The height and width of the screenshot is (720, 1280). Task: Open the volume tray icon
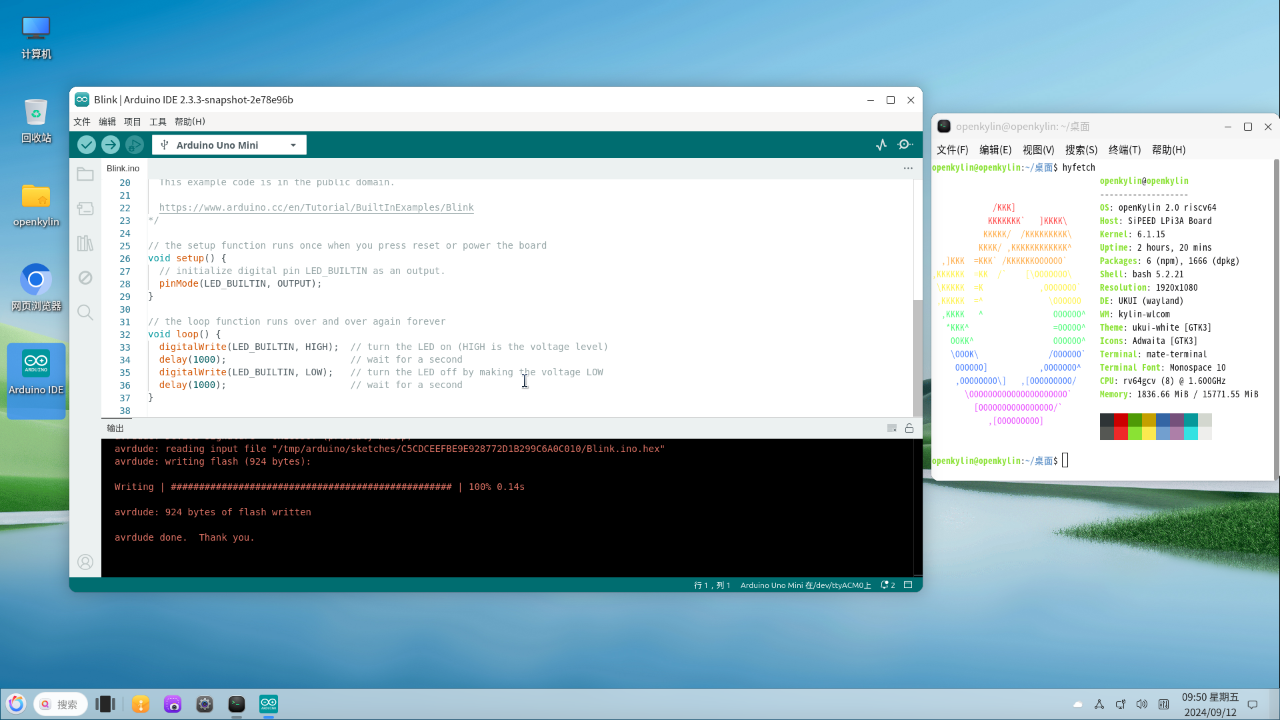tap(1141, 704)
